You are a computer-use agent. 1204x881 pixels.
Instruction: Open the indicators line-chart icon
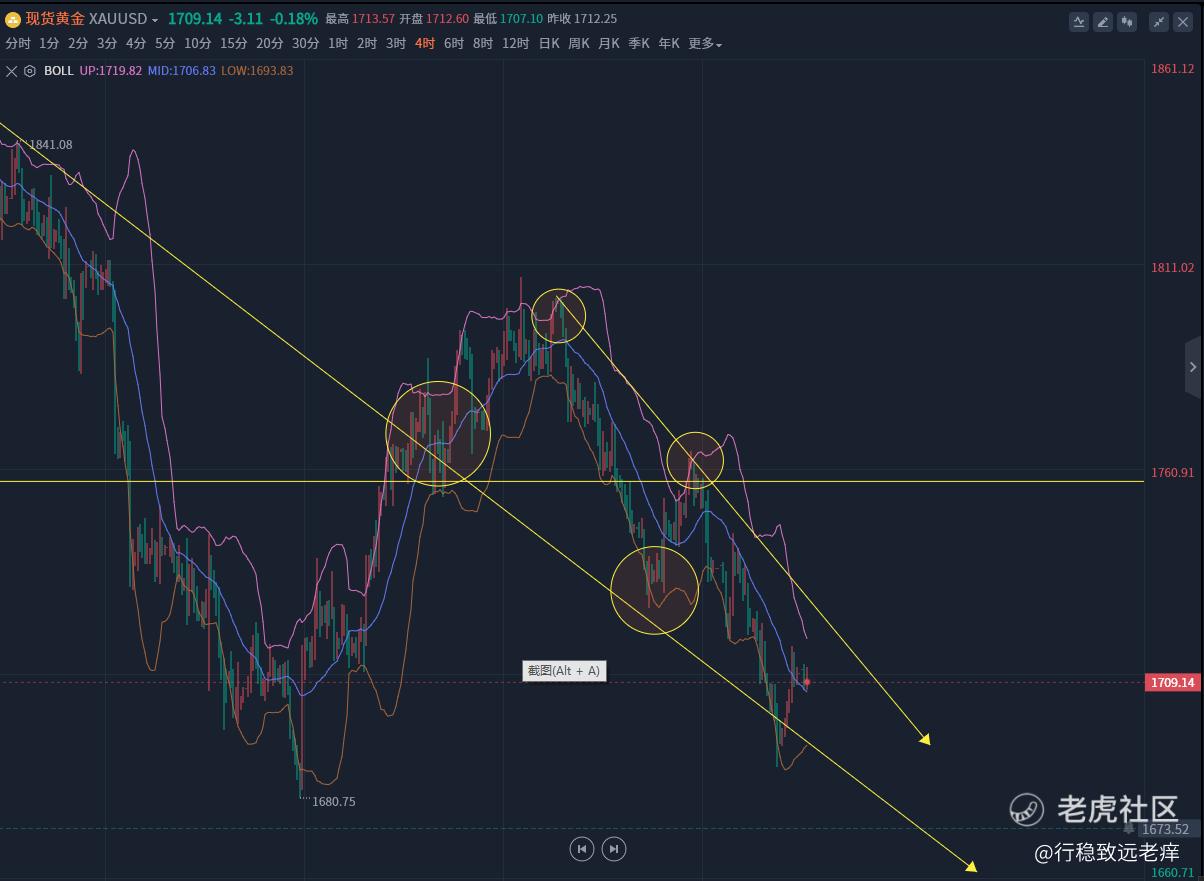pos(1079,21)
